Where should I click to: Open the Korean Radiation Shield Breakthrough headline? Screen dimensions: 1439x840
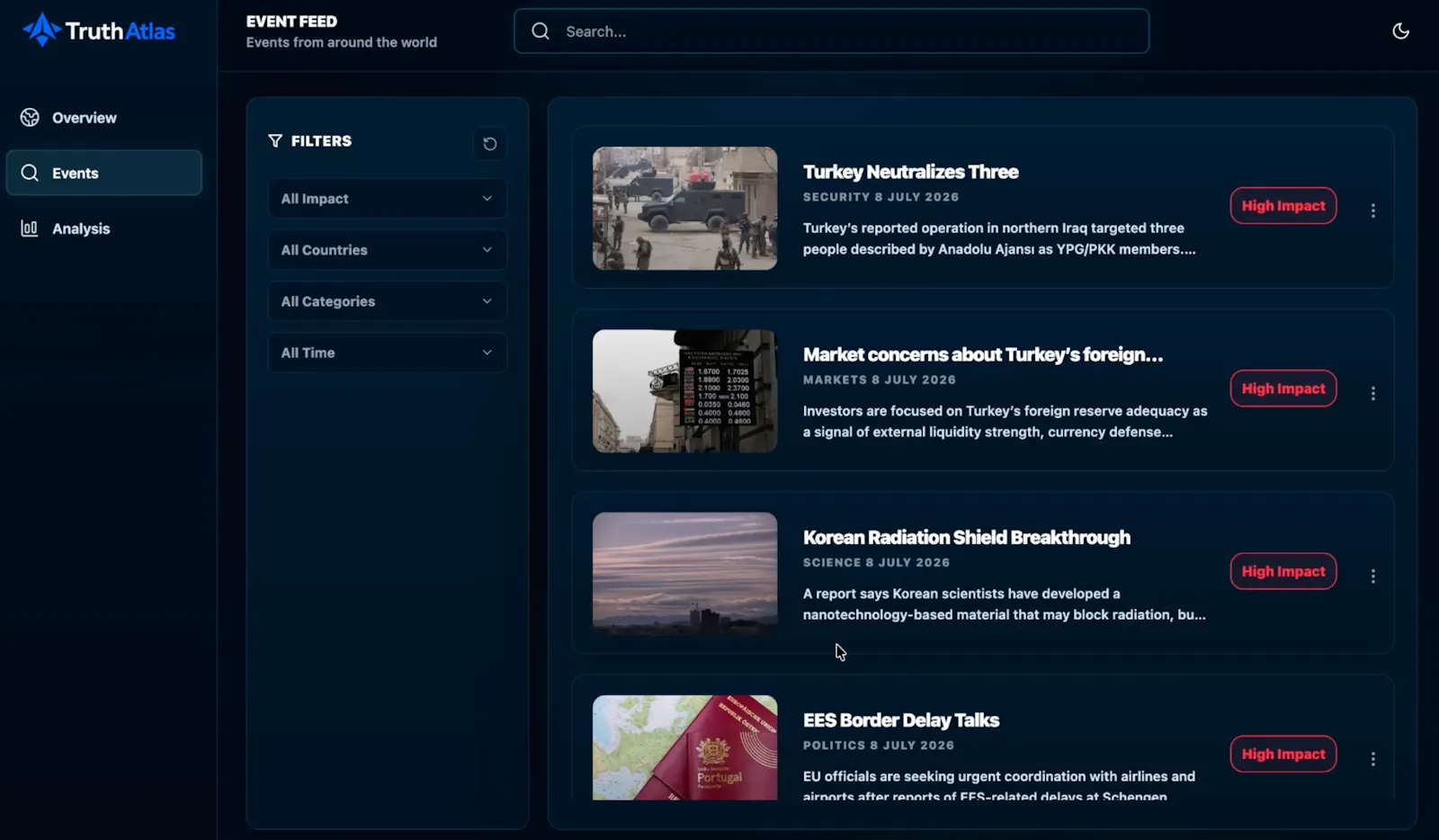coord(967,538)
